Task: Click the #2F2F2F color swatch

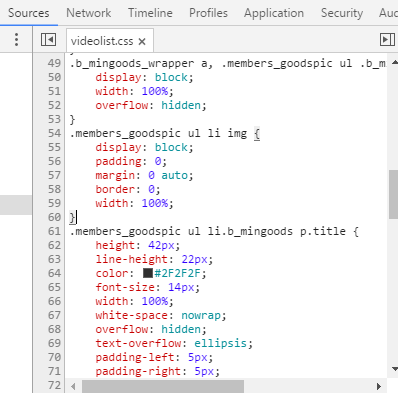Action: (x=148, y=273)
